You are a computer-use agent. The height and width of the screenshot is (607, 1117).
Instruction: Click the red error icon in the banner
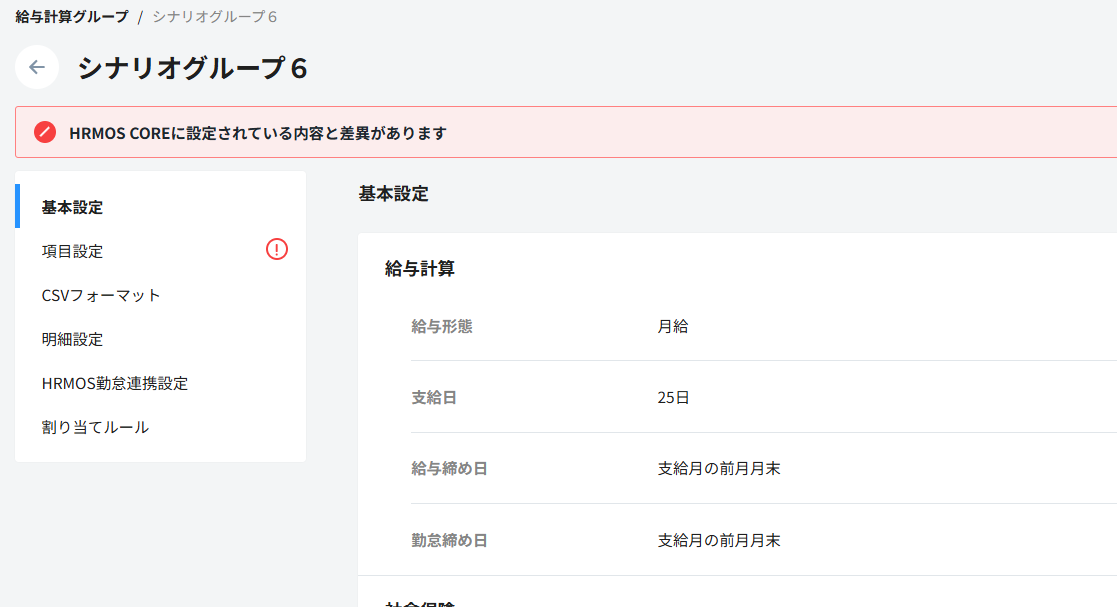tap(45, 132)
